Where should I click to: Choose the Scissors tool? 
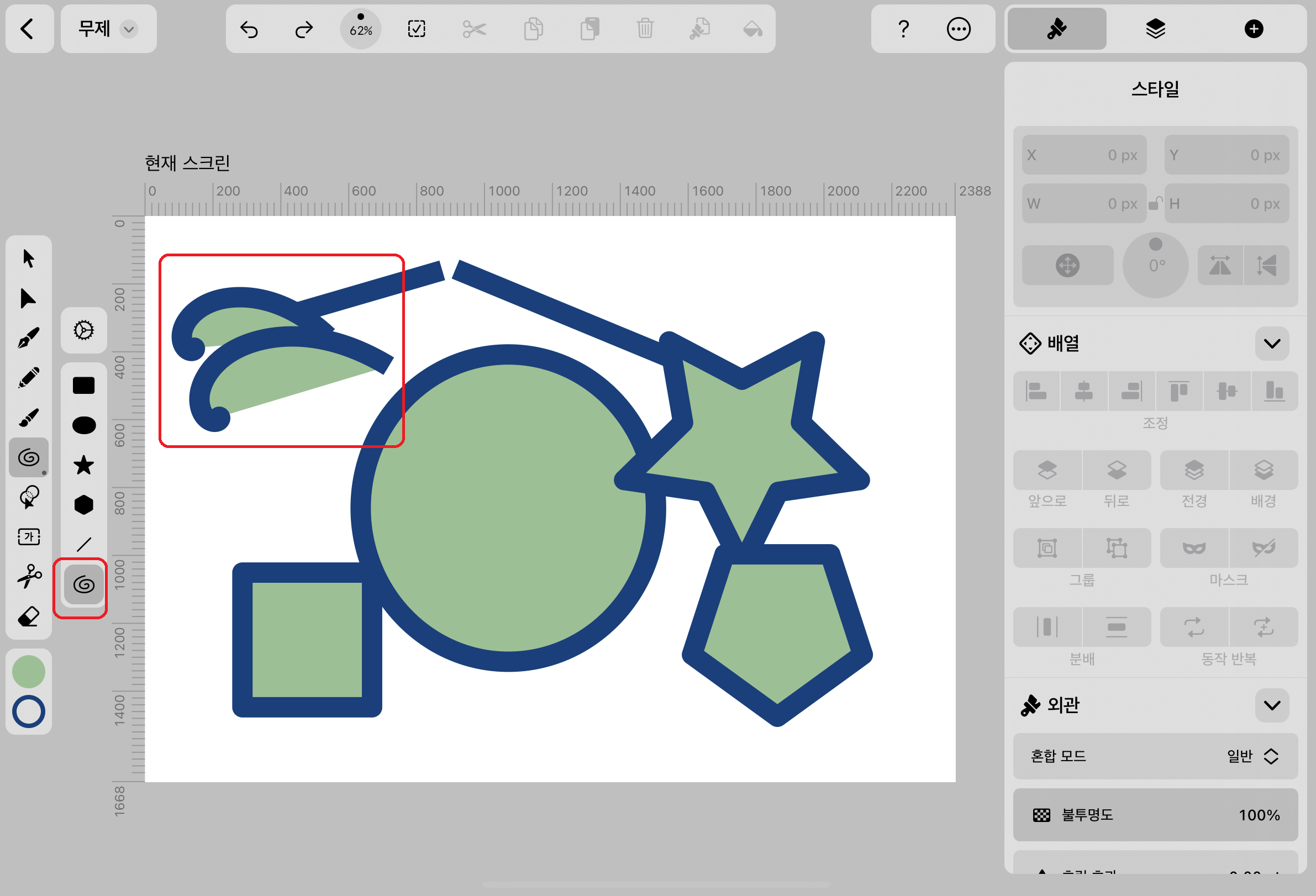tap(28, 576)
